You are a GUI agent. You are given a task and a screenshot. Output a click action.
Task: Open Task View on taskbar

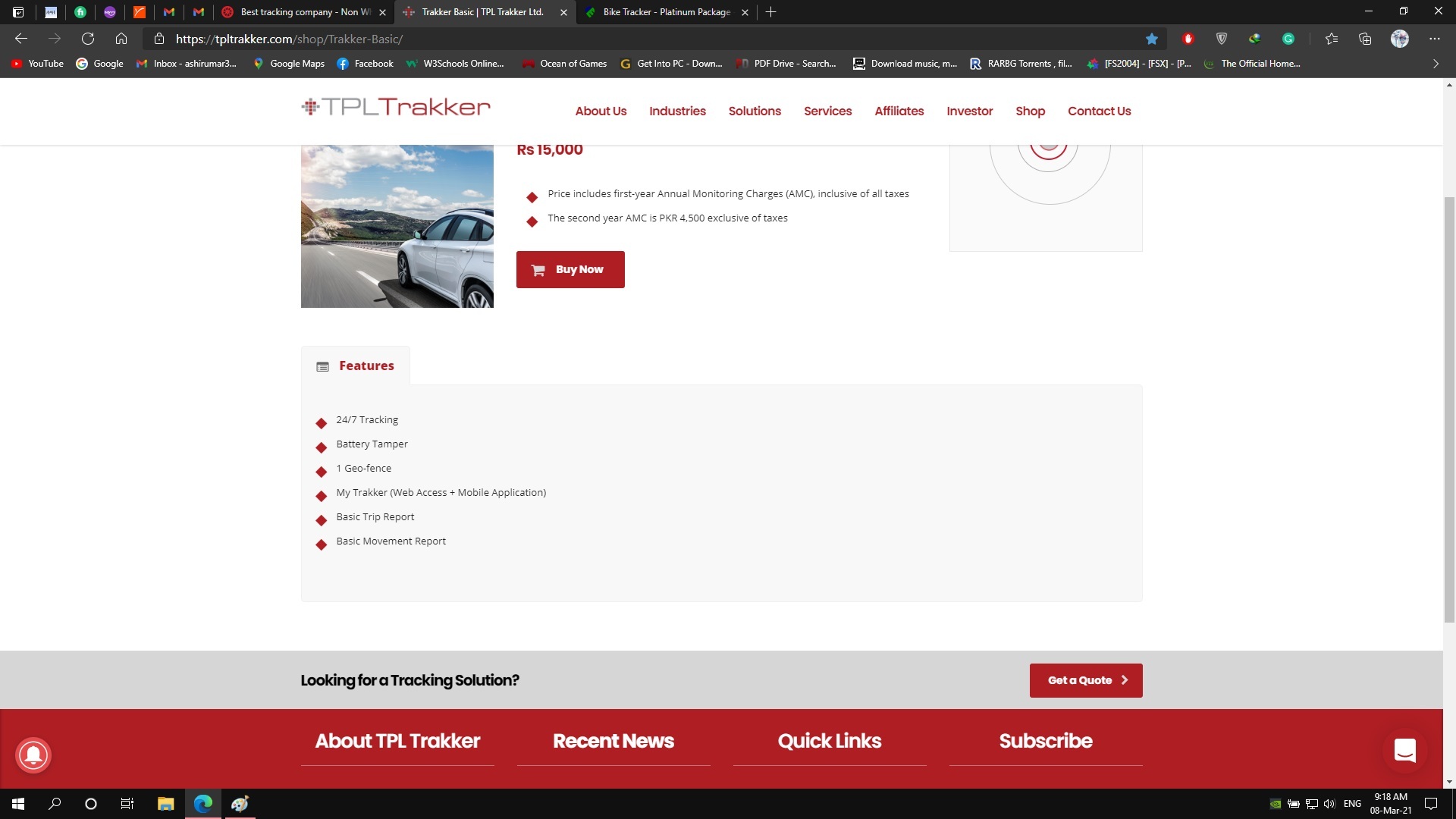pyautogui.click(x=127, y=804)
